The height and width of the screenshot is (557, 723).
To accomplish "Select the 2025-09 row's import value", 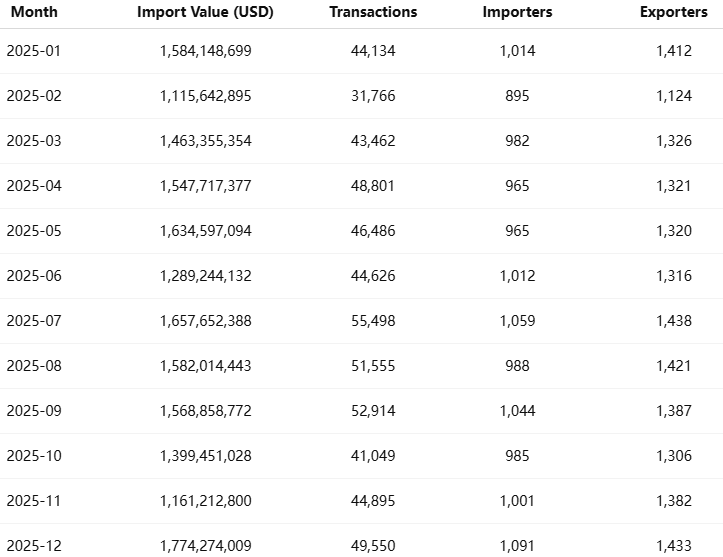I will tap(205, 411).
